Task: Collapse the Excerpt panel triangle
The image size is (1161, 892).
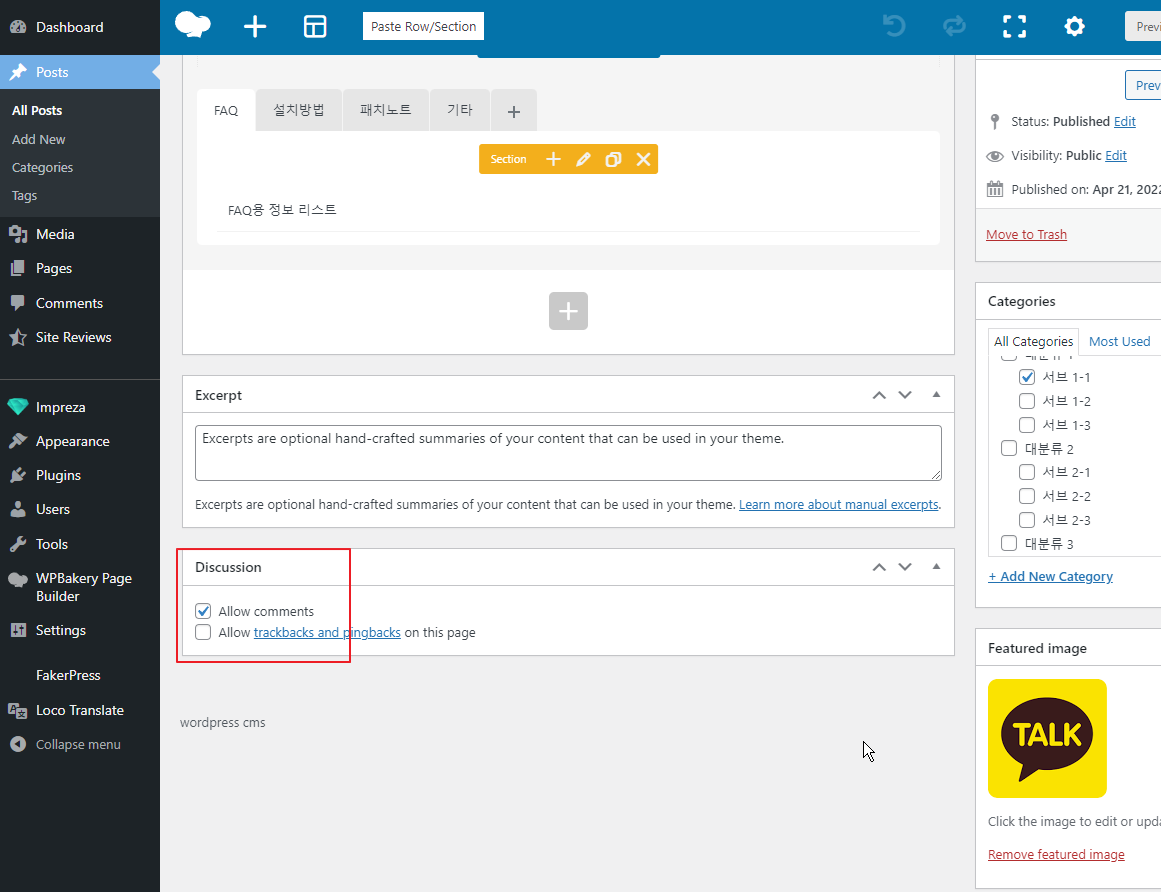Action: (936, 395)
